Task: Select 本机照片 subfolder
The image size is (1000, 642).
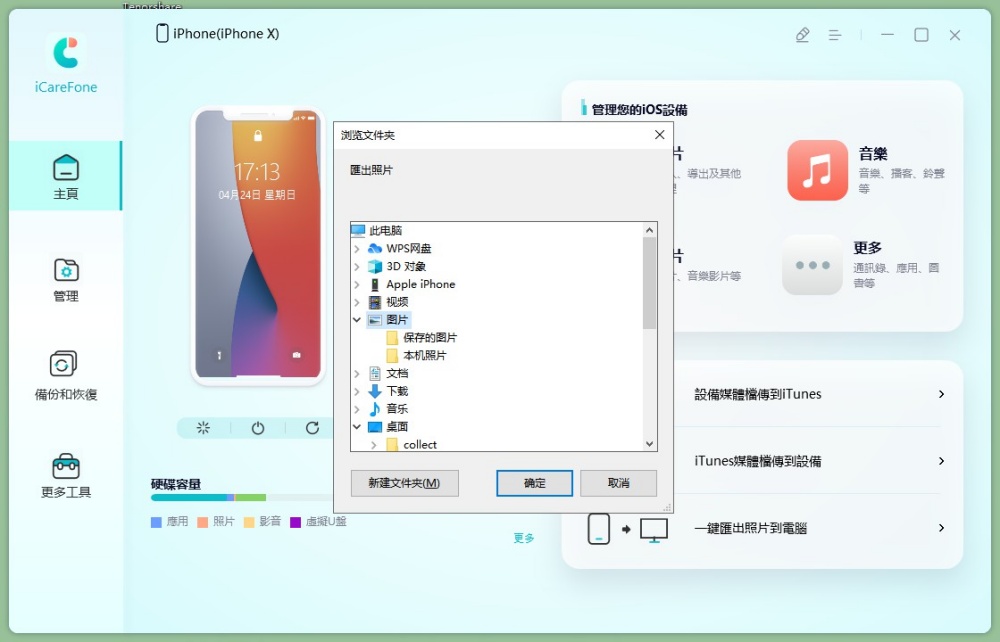Action: pos(425,355)
